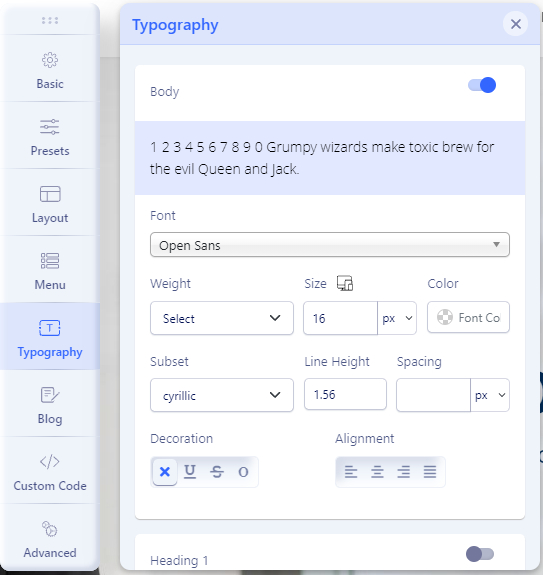
Task: Enable the Heading 1 typography toggle
Action: click(480, 554)
